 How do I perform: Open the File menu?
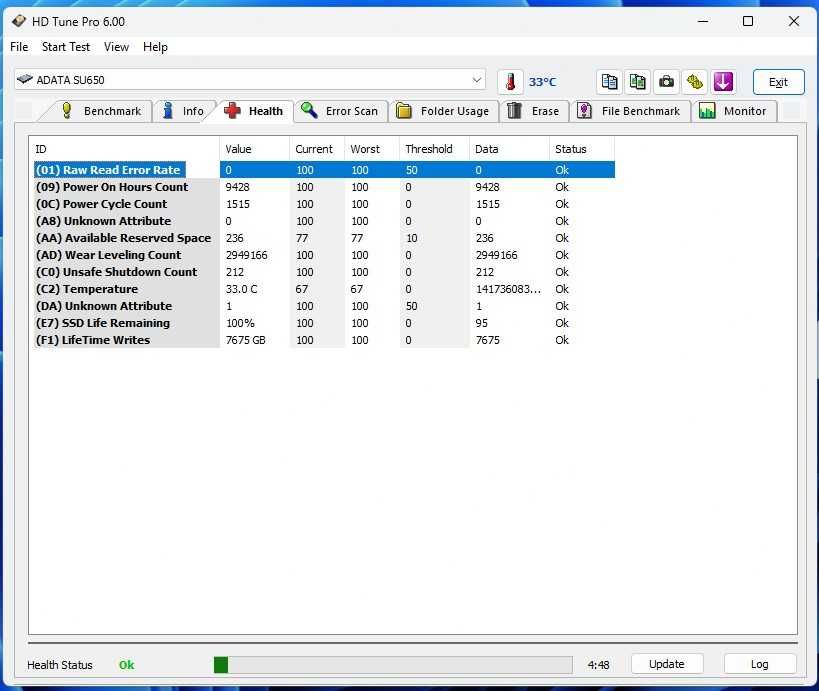coord(19,46)
